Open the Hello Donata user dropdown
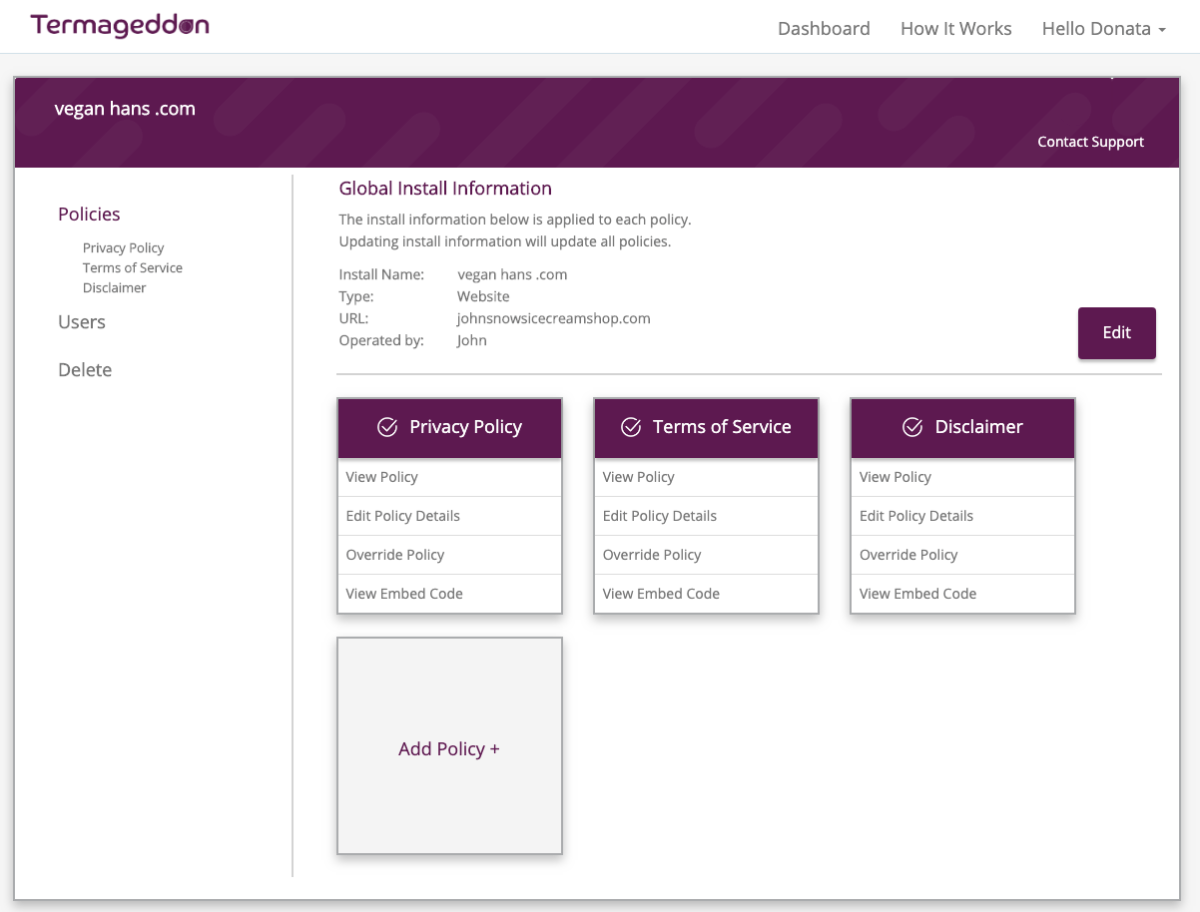The image size is (1200, 912). [x=1104, y=28]
